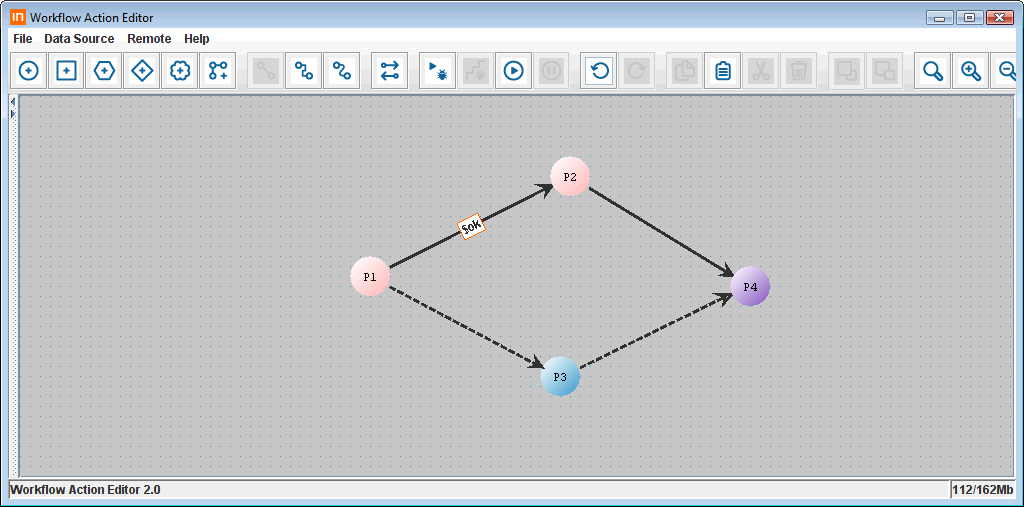Select the angled connector link tool
The image size is (1024, 507).
304,71
